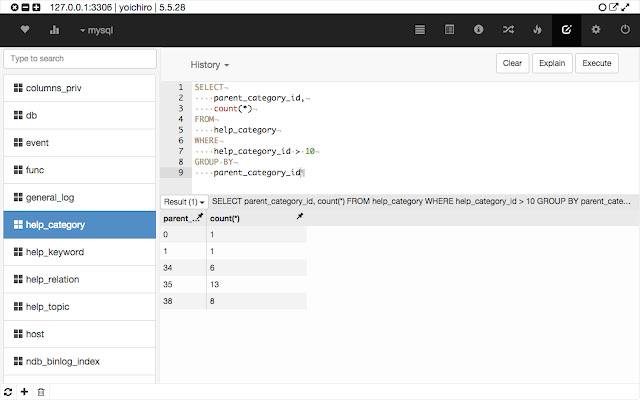The image size is (640, 400).
Task: Select the query editor pencil icon
Action: pyautogui.click(x=568, y=30)
